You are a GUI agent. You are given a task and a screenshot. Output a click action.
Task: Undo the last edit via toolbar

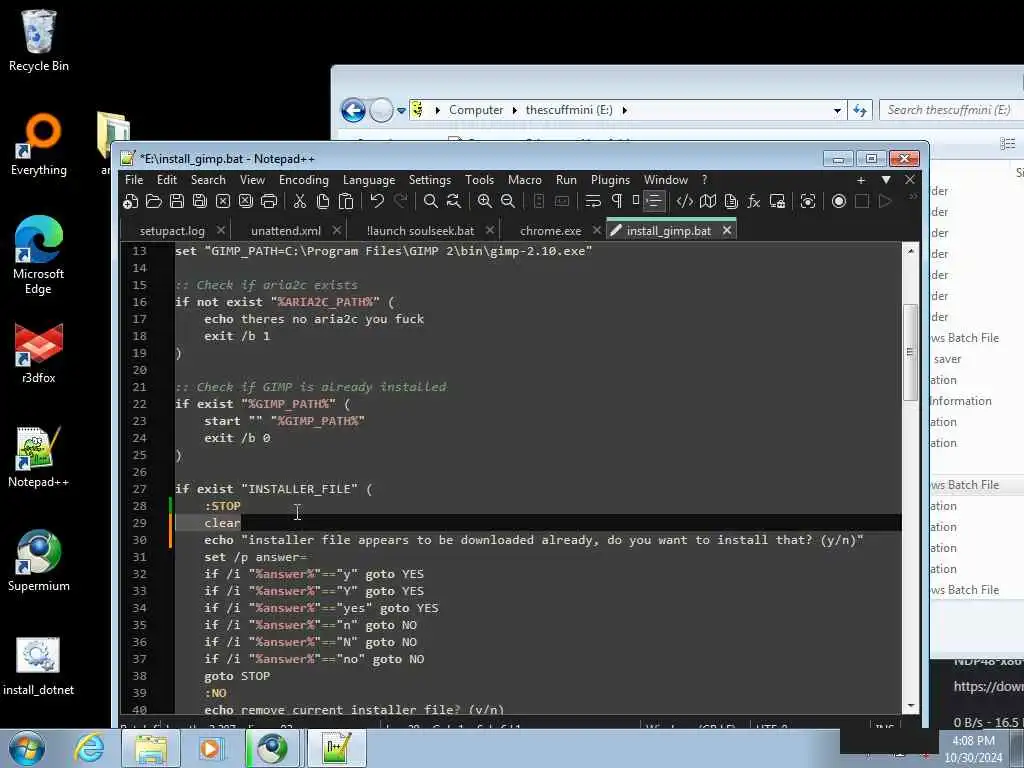(x=377, y=202)
